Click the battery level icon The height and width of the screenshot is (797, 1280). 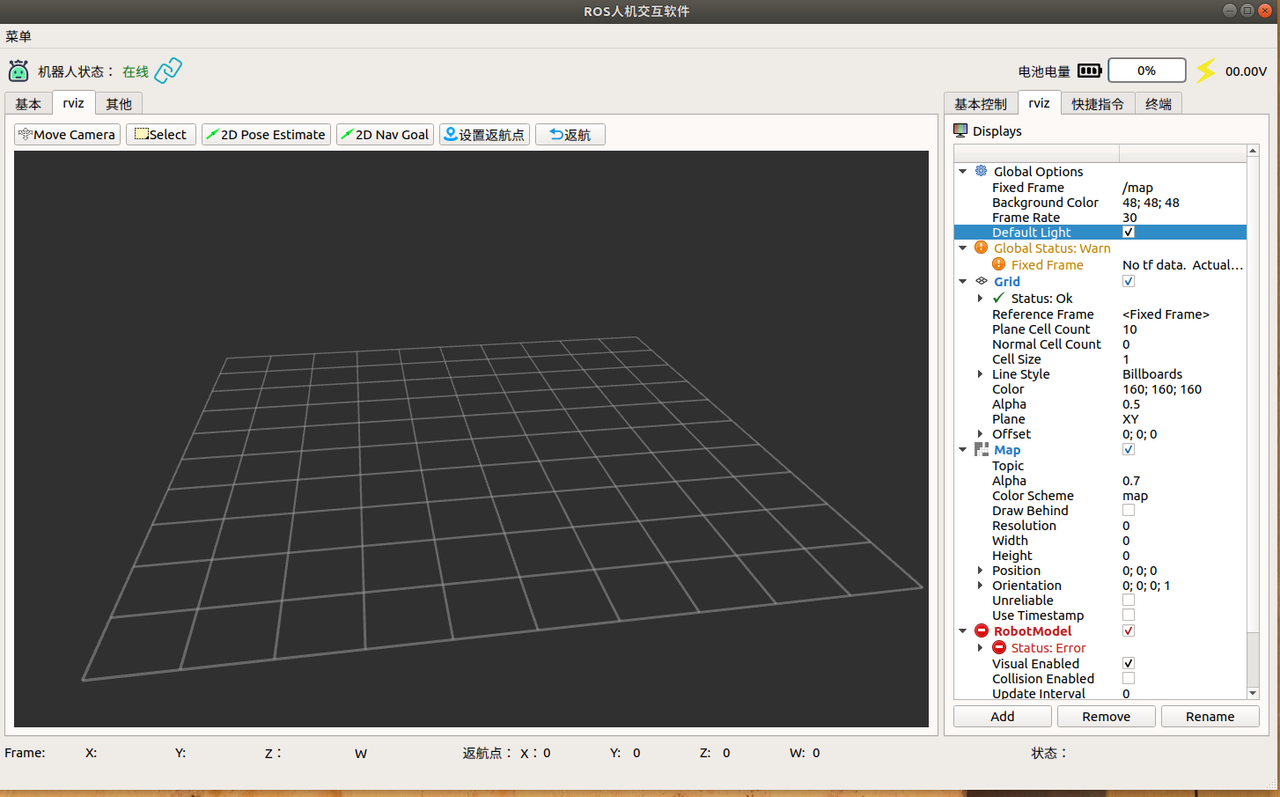(x=1089, y=71)
